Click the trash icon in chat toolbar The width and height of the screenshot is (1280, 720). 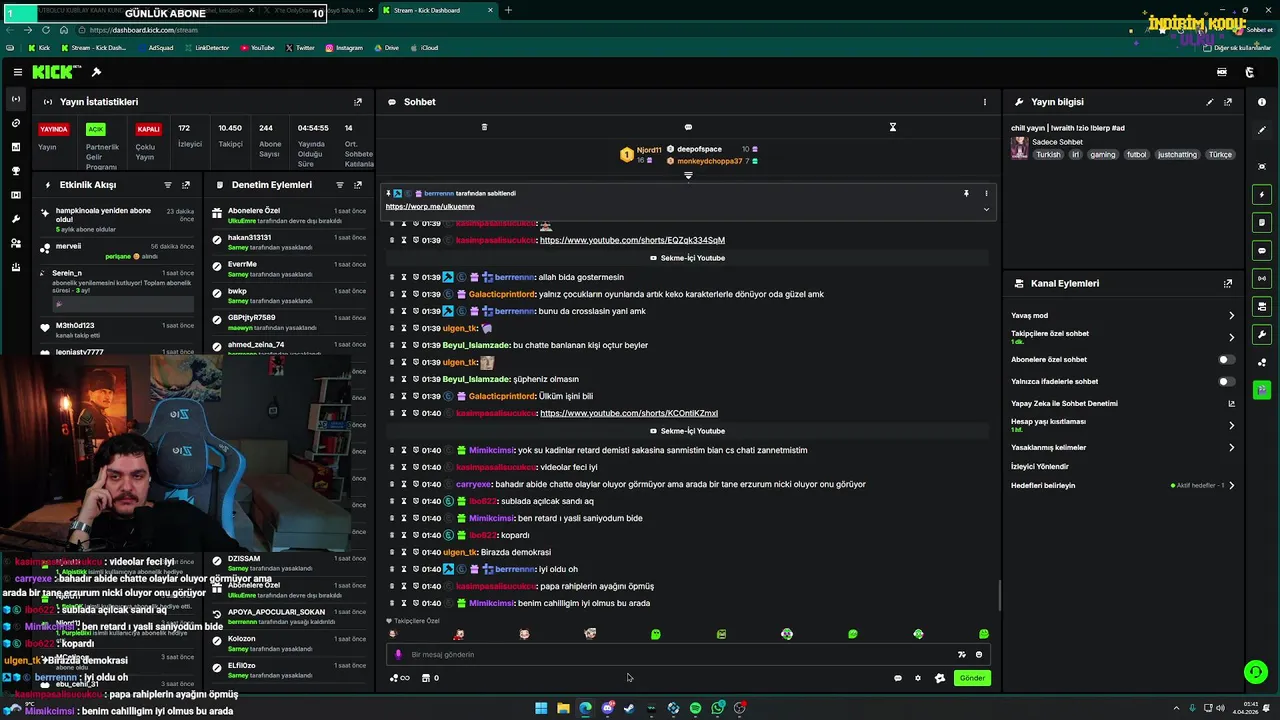(x=484, y=127)
